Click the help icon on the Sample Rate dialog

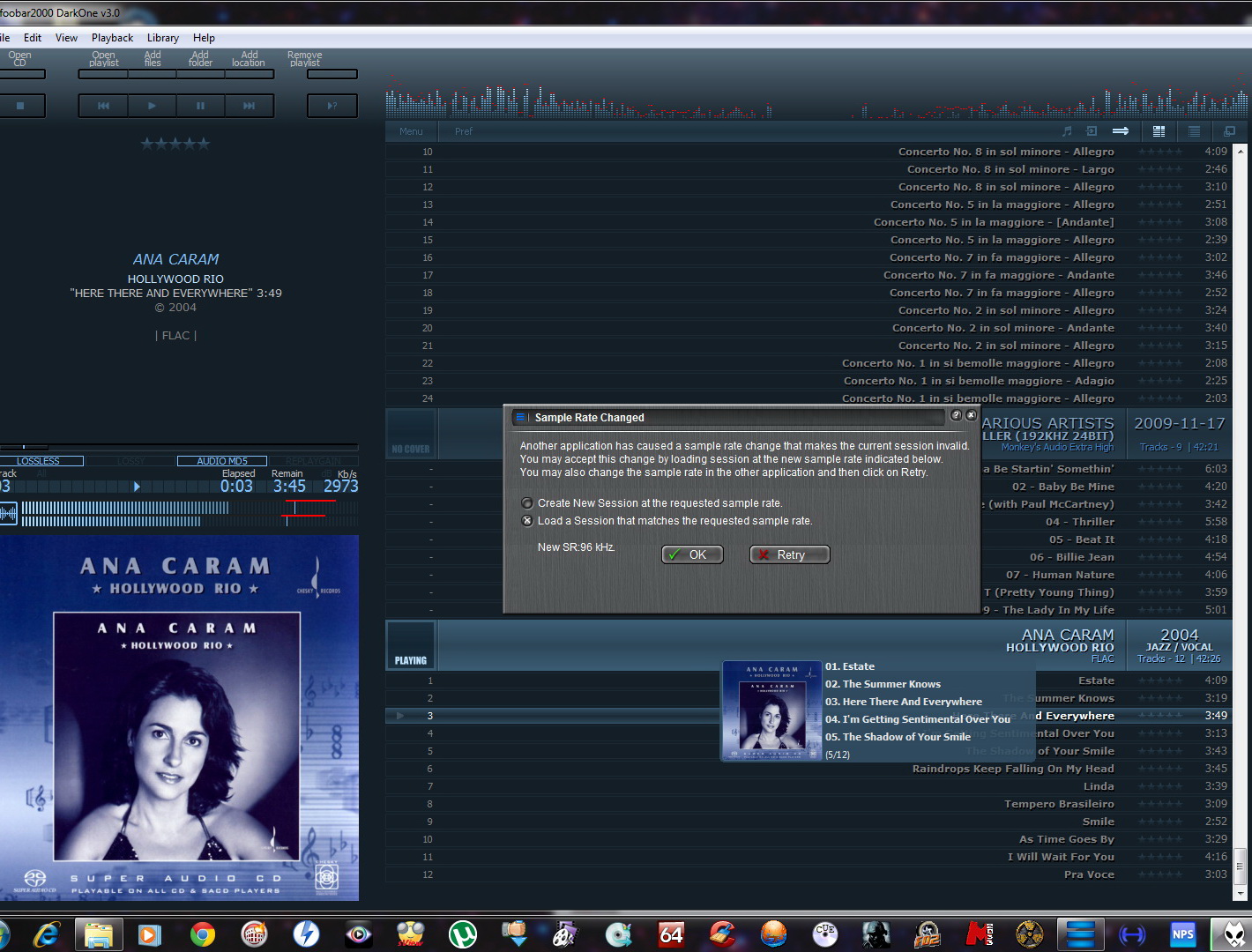pos(956,415)
